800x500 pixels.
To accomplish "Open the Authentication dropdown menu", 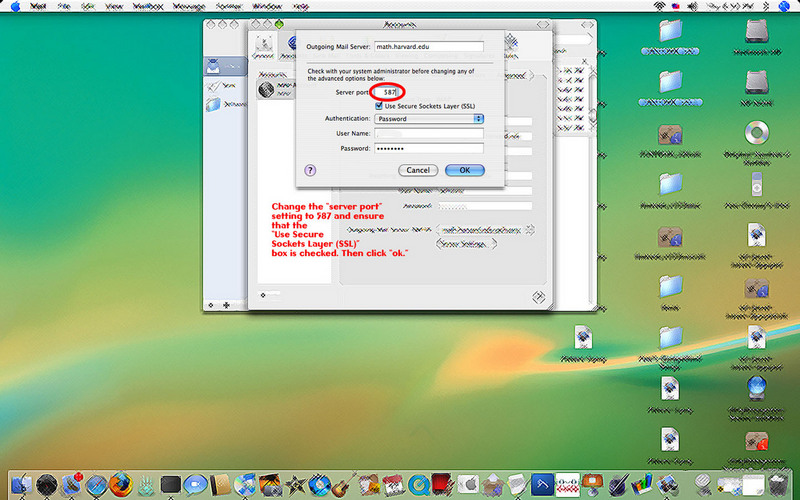I will [x=429, y=118].
